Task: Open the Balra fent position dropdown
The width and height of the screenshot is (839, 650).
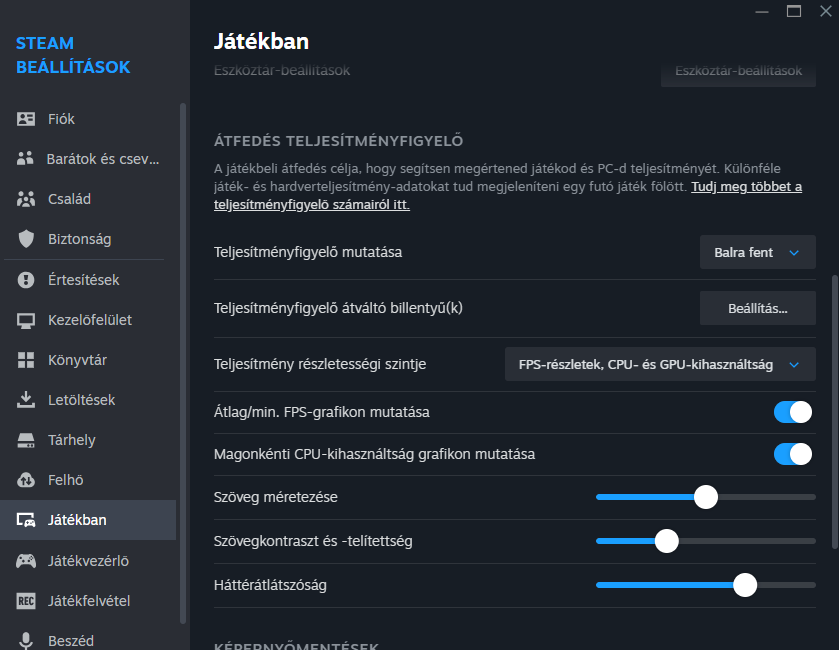Action: (757, 253)
